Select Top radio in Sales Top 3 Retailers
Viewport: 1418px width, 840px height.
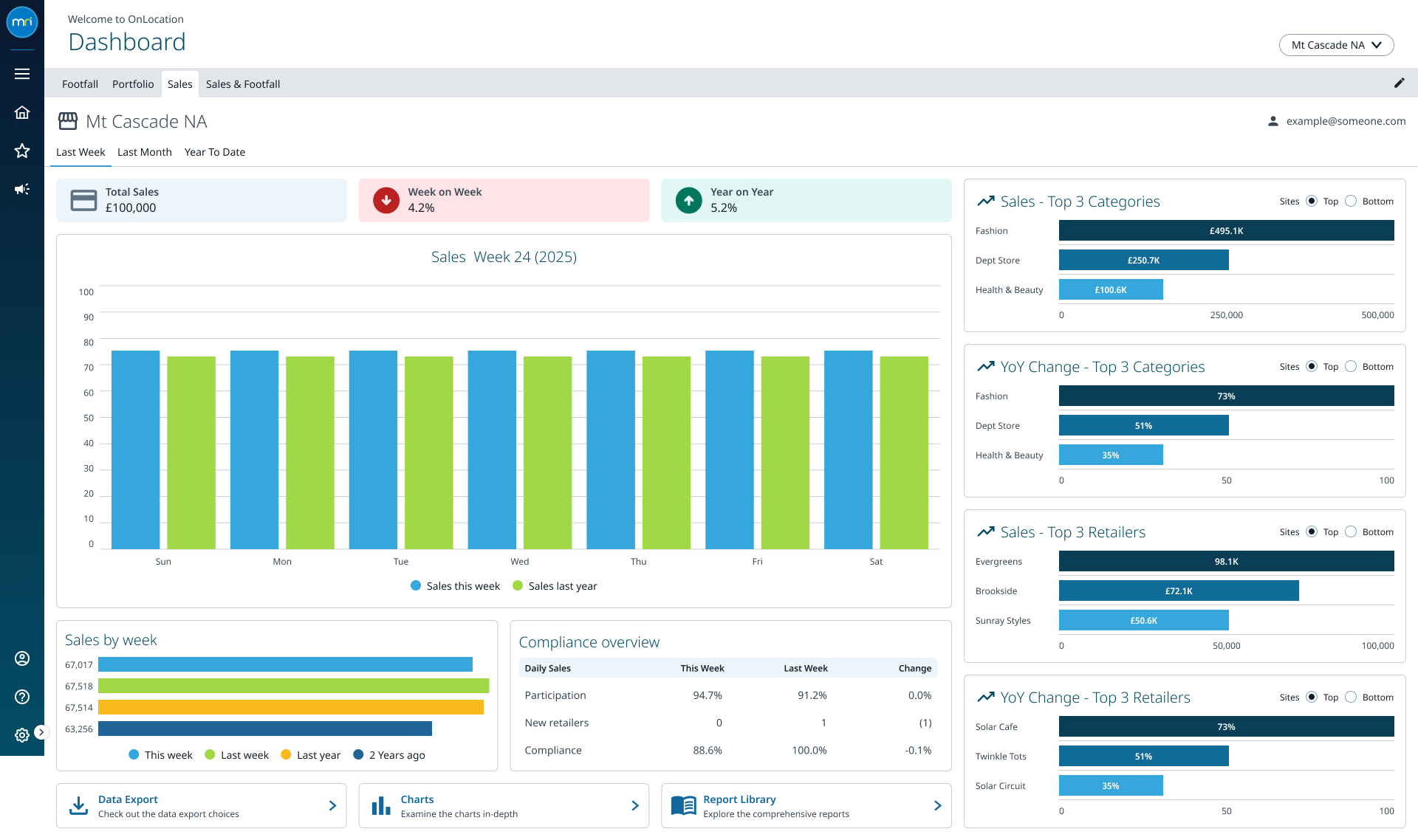(1312, 531)
